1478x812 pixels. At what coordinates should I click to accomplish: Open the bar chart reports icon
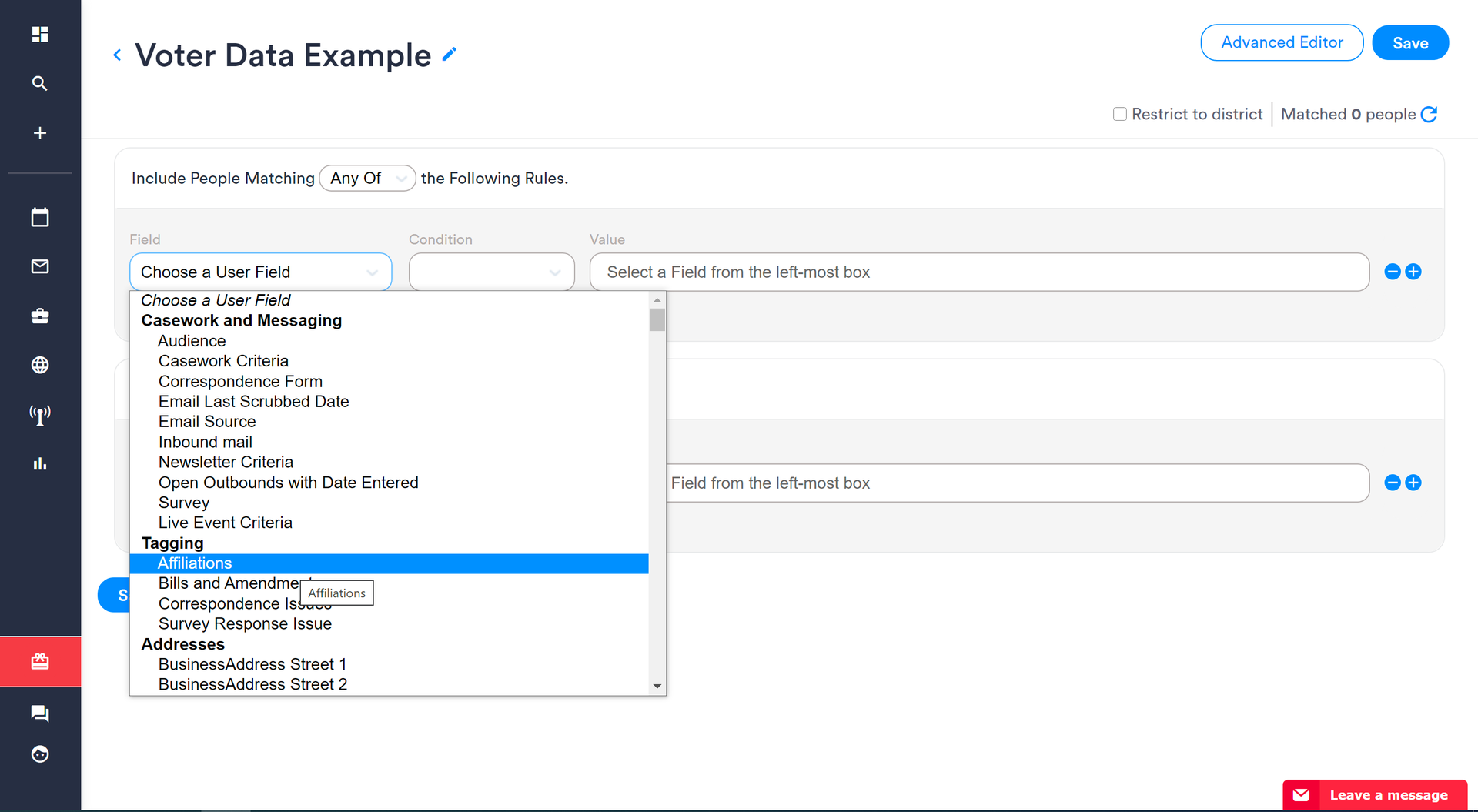tap(40, 463)
